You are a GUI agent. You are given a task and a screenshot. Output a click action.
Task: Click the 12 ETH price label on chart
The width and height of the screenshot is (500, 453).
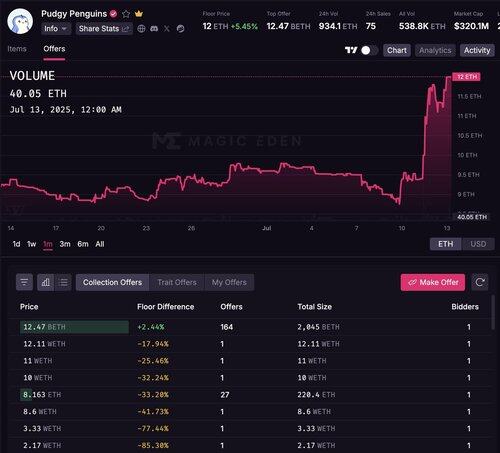point(466,77)
